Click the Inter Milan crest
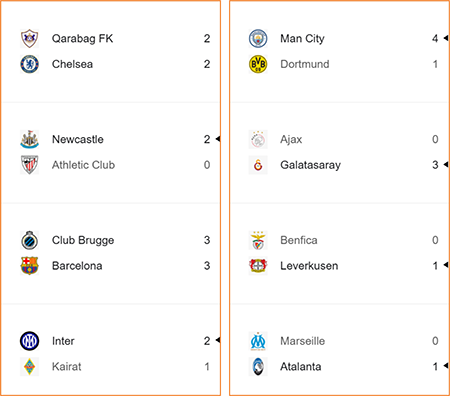 point(29,341)
